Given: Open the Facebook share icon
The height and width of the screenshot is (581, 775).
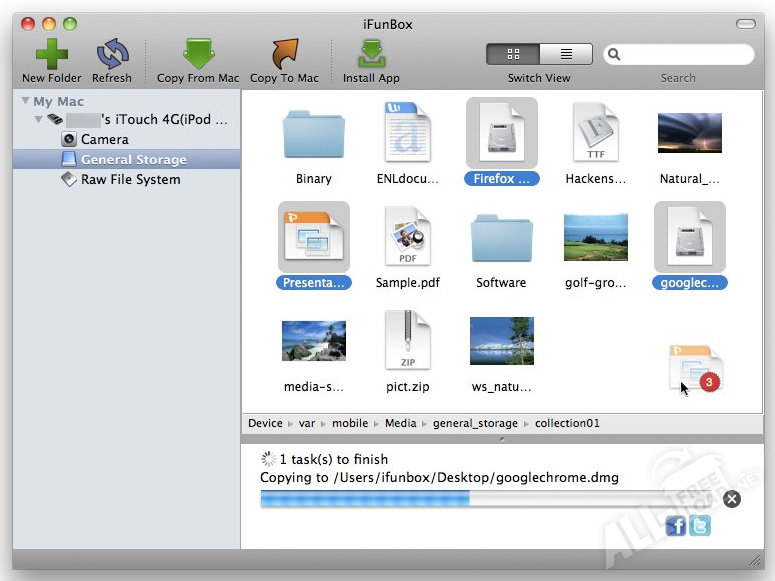Looking at the screenshot, I should [x=676, y=525].
